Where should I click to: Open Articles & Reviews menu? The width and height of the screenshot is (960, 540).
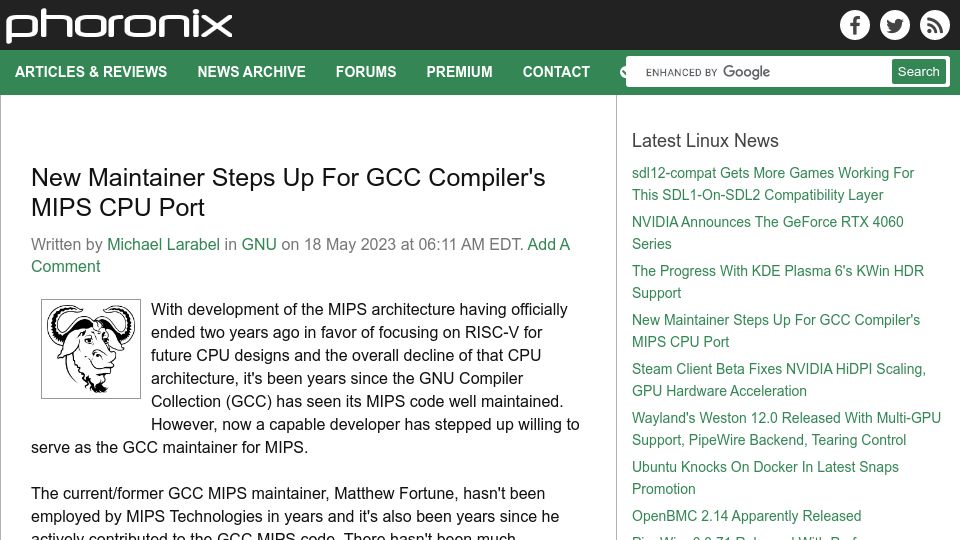[x=91, y=72]
